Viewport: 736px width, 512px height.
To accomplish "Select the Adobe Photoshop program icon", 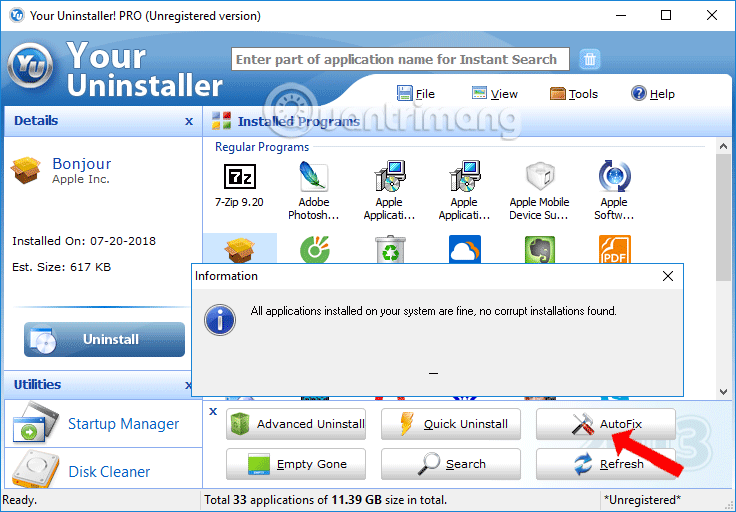I will [314, 176].
